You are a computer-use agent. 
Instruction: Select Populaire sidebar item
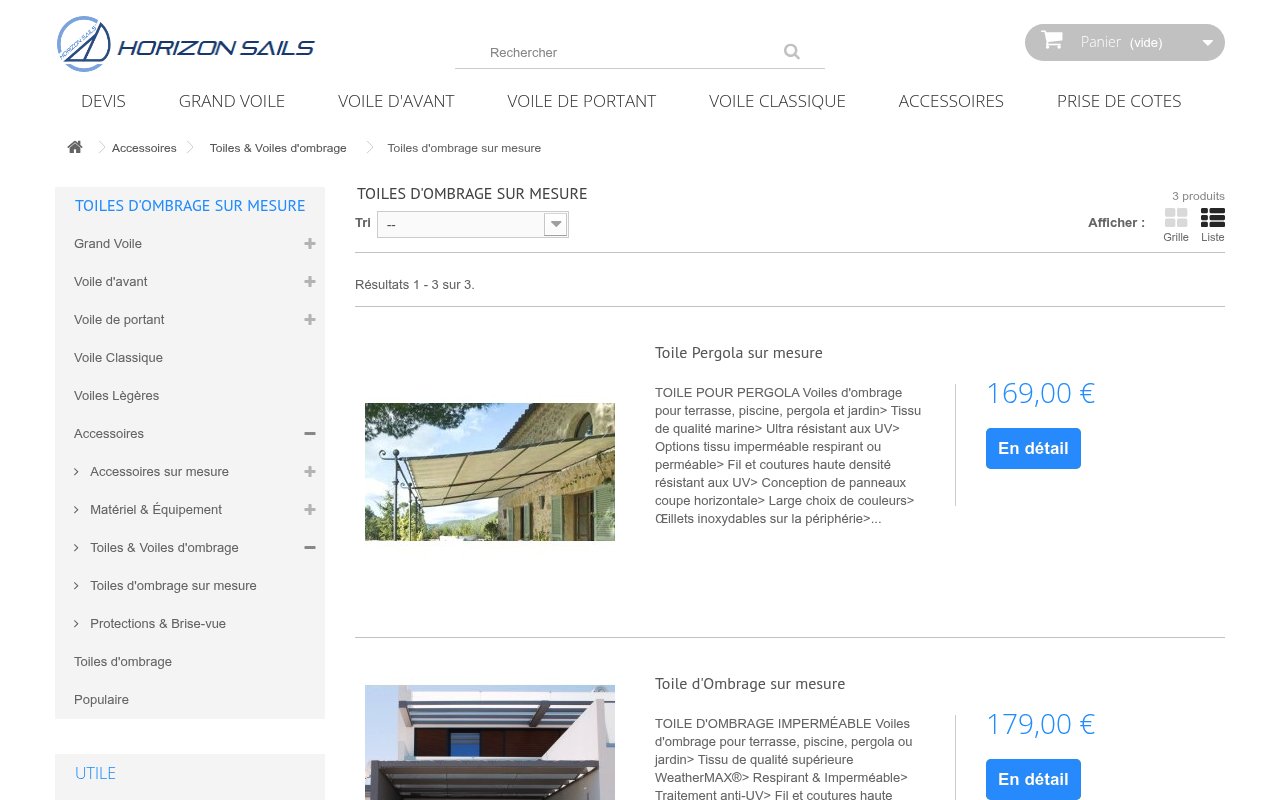tap(101, 700)
